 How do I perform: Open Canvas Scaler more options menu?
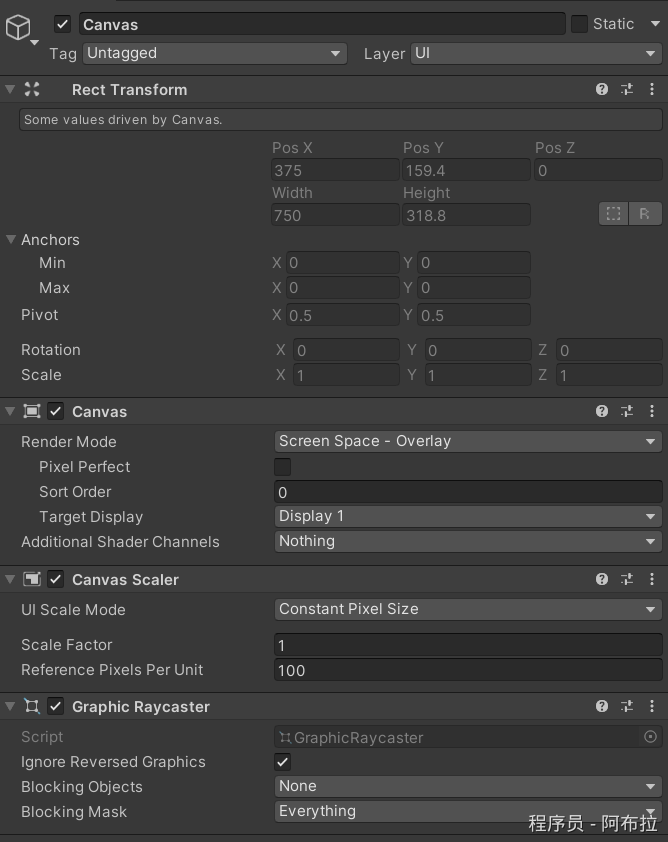coord(652,579)
